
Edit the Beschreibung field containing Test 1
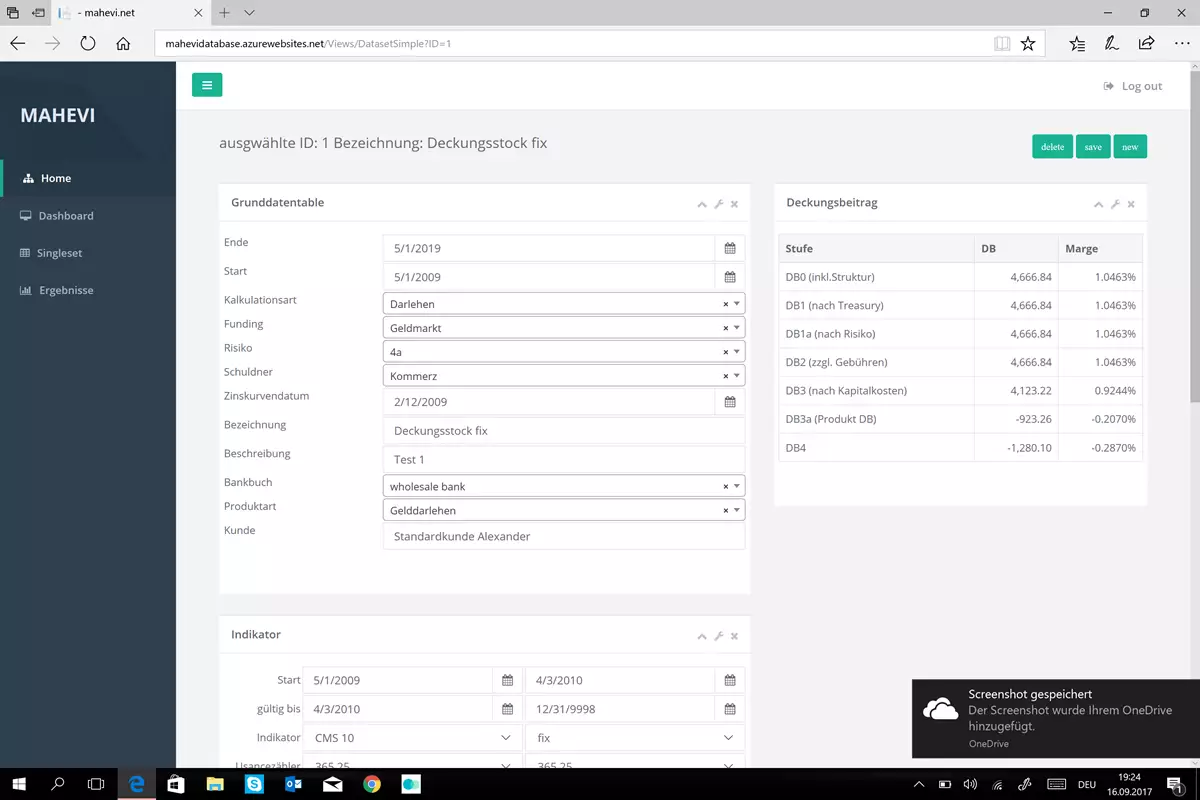pos(564,459)
